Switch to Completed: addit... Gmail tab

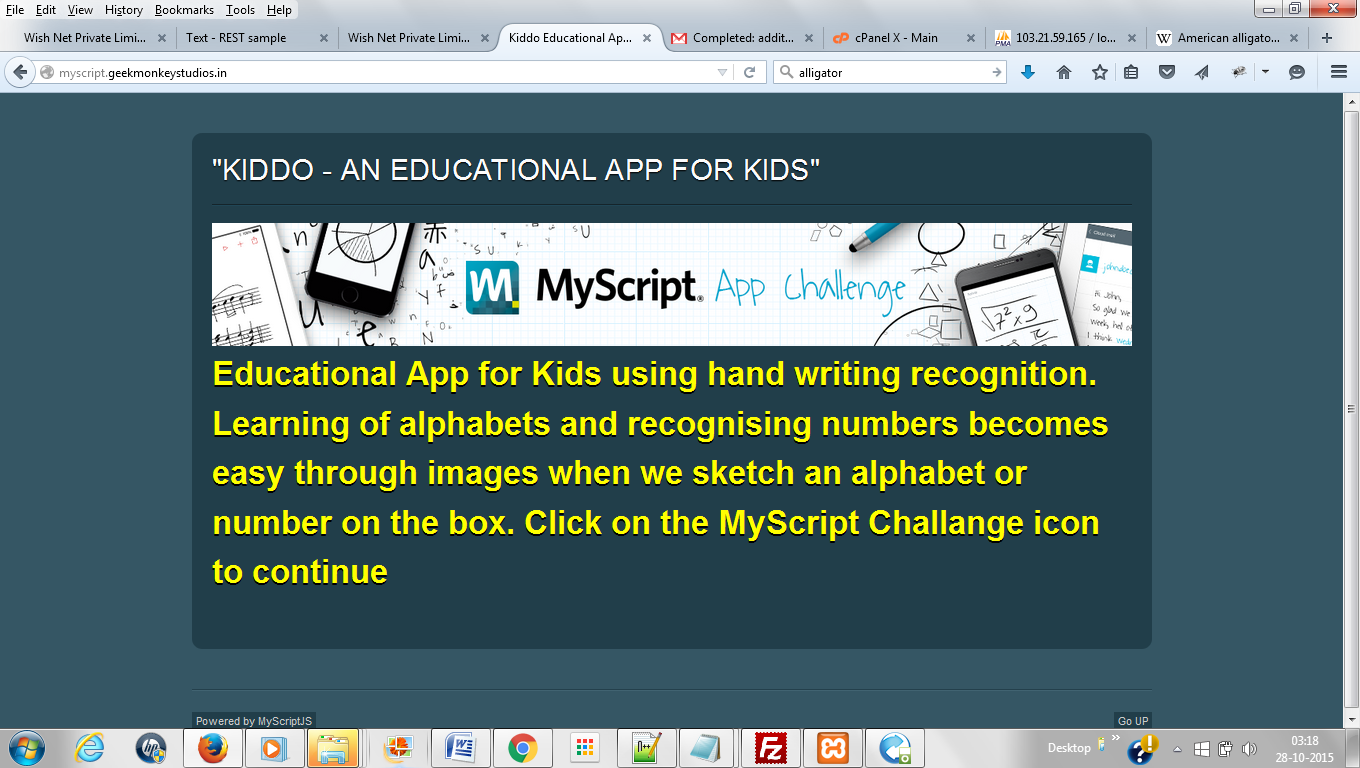(744, 38)
